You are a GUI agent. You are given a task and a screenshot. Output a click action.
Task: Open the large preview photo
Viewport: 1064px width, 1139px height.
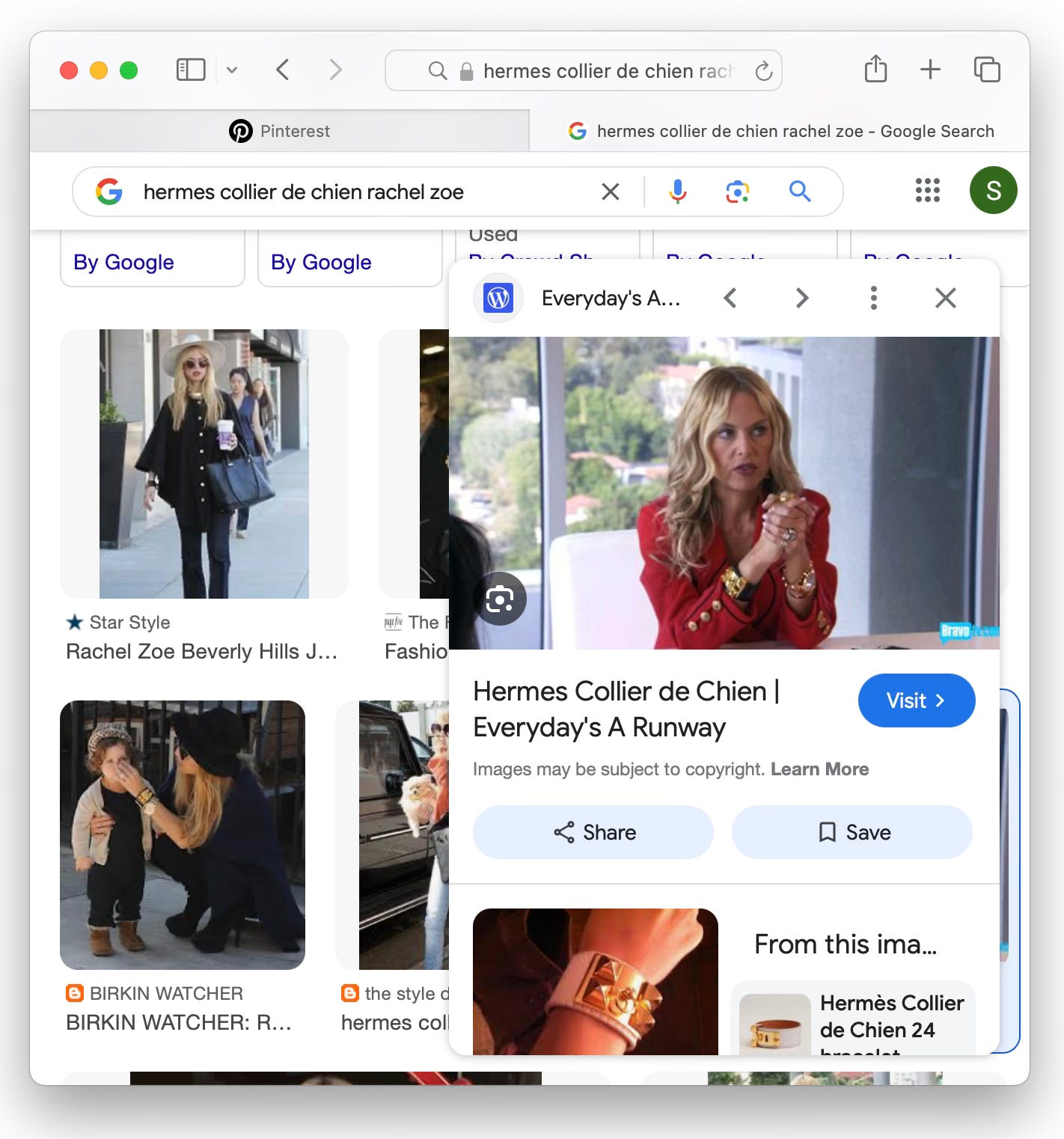tap(724, 492)
